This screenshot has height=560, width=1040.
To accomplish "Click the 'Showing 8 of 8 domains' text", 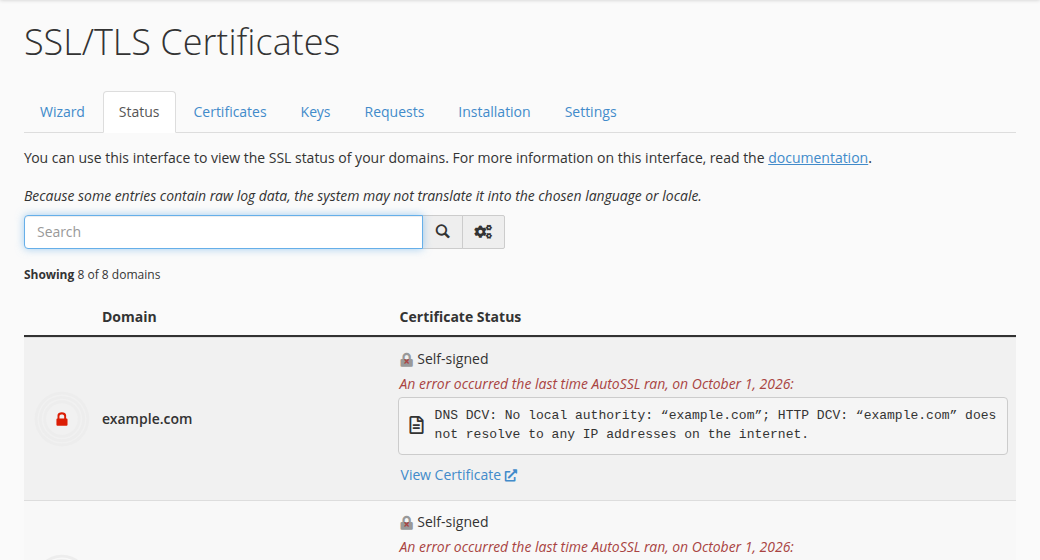I will click(x=92, y=275).
